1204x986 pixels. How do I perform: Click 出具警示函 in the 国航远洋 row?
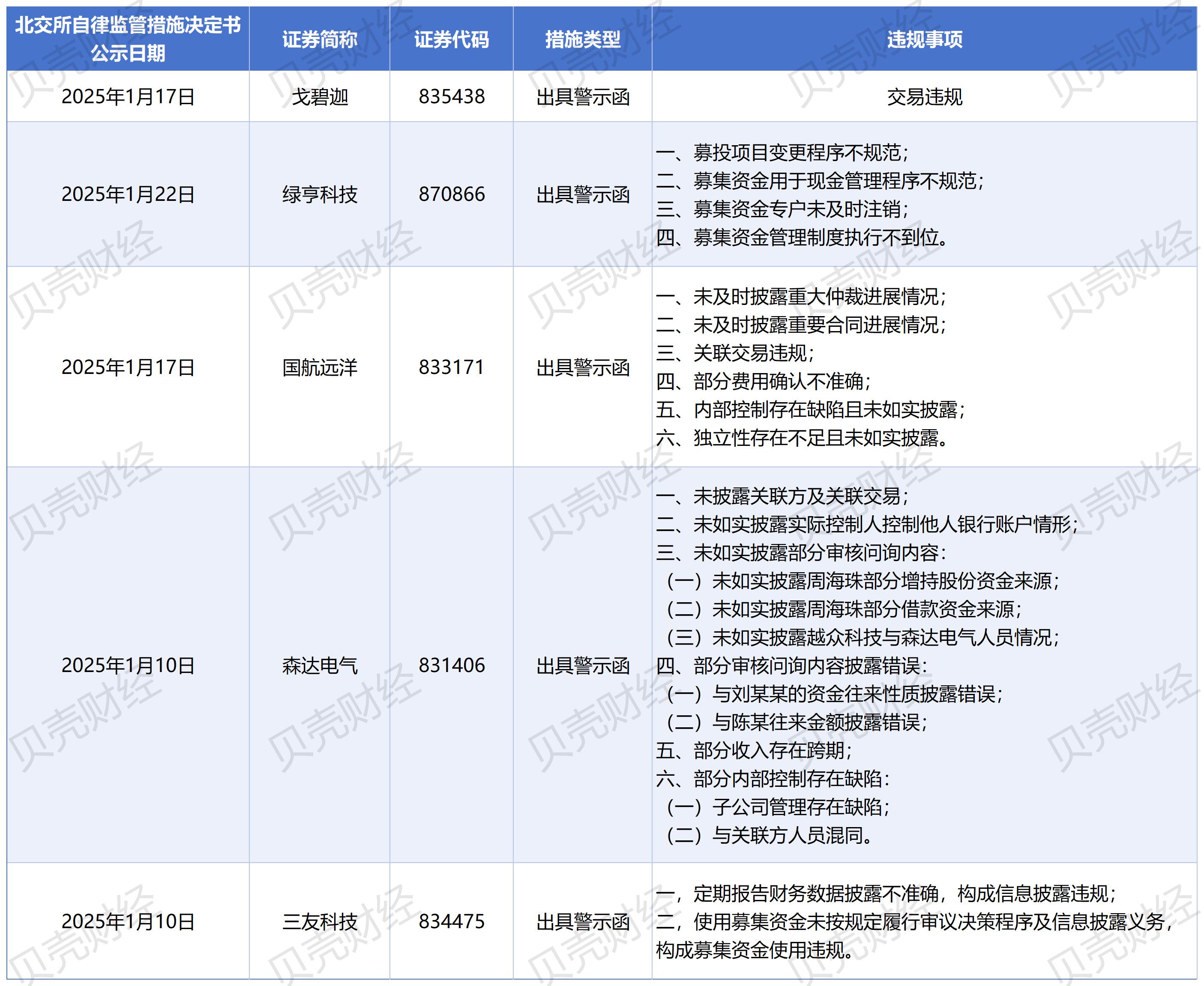pos(583,368)
